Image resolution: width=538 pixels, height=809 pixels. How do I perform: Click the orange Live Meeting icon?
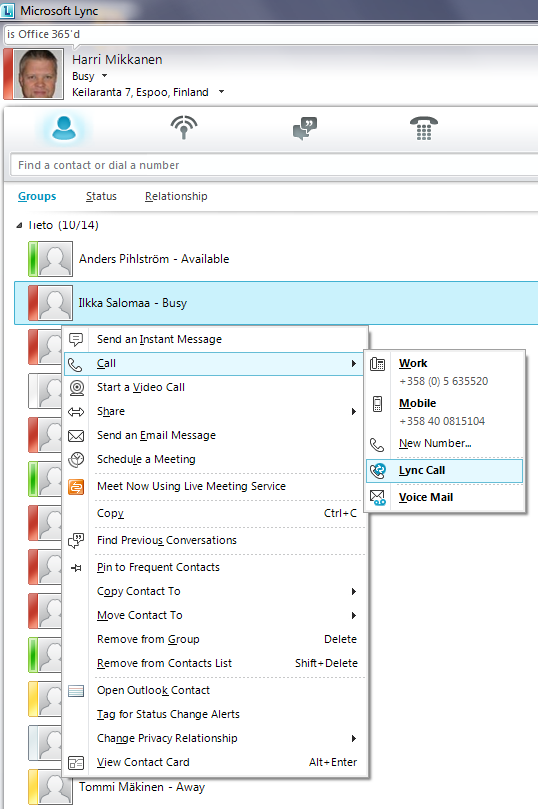pos(76,486)
